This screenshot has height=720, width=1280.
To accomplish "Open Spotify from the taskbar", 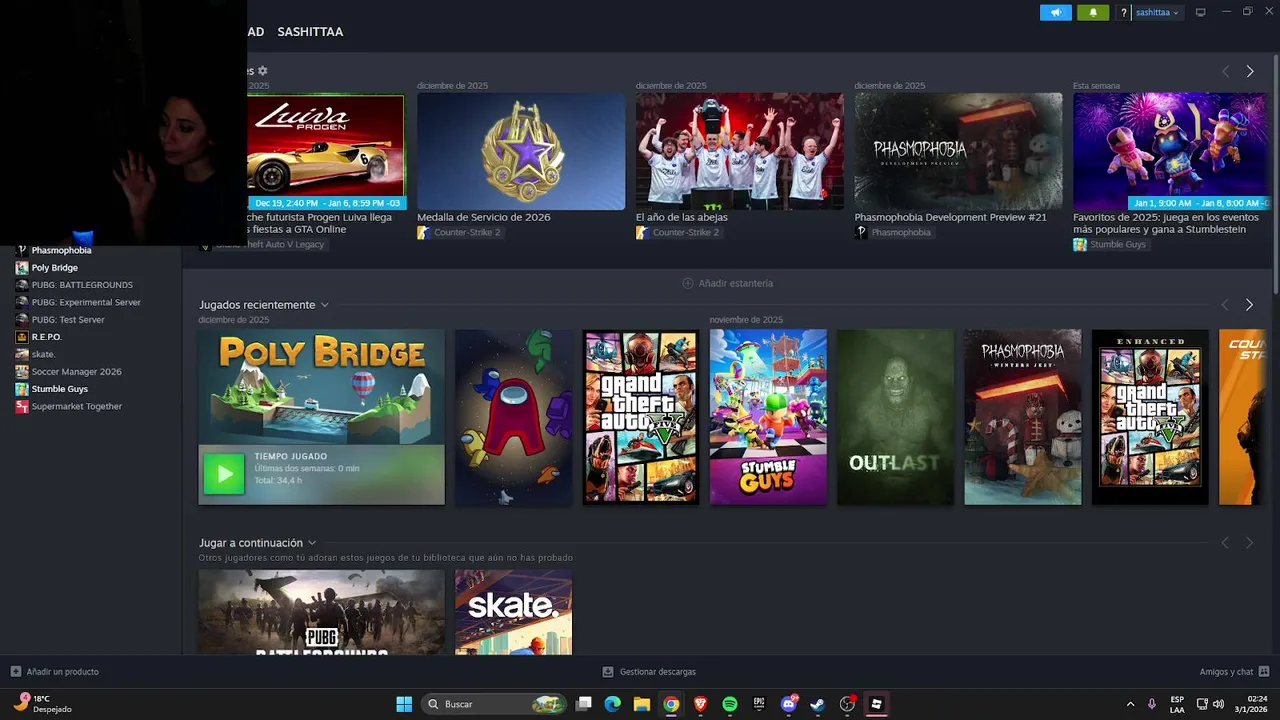I will 730,704.
